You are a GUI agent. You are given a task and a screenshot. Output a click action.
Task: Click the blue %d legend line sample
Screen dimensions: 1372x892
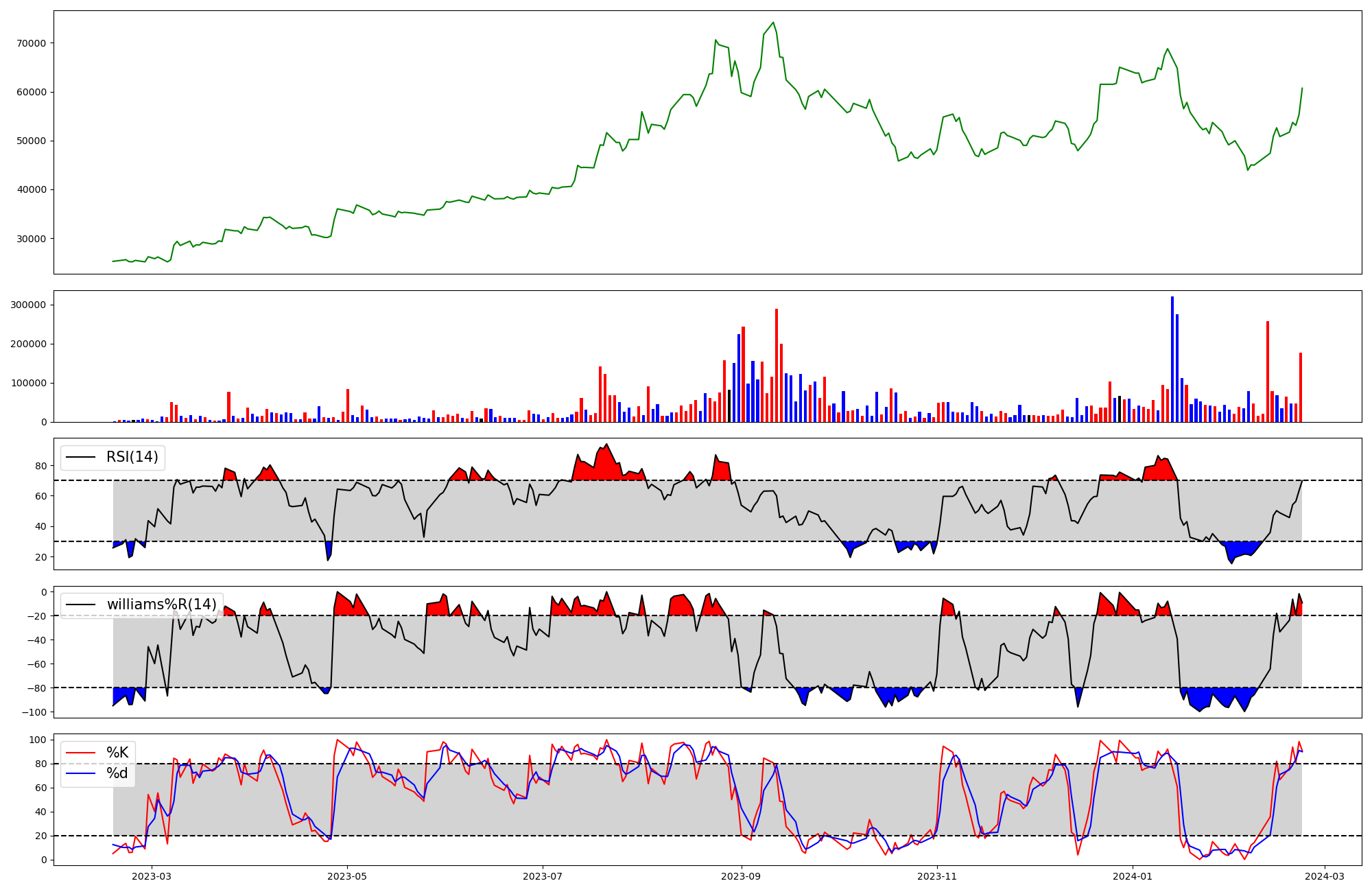click(80, 773)
